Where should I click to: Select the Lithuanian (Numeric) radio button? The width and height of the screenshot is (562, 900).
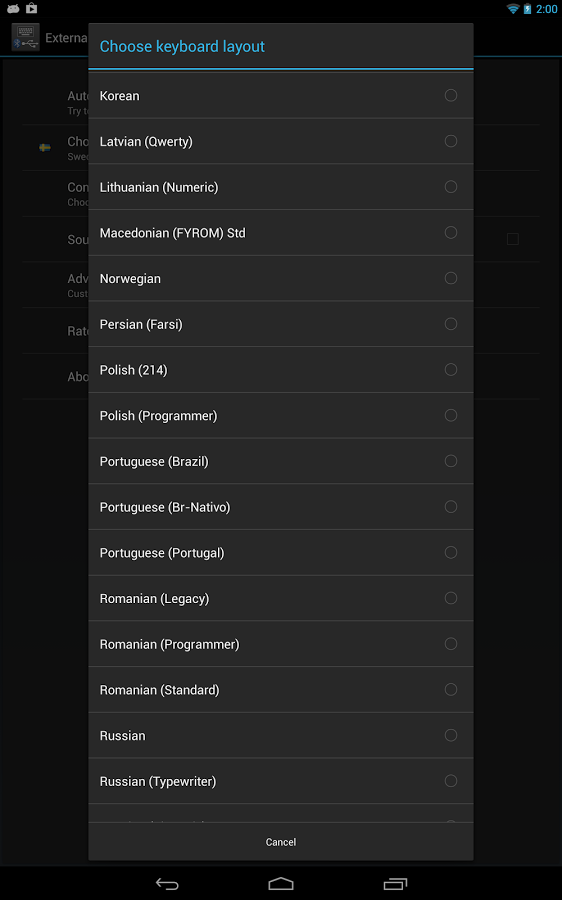[x=451, y=187]
